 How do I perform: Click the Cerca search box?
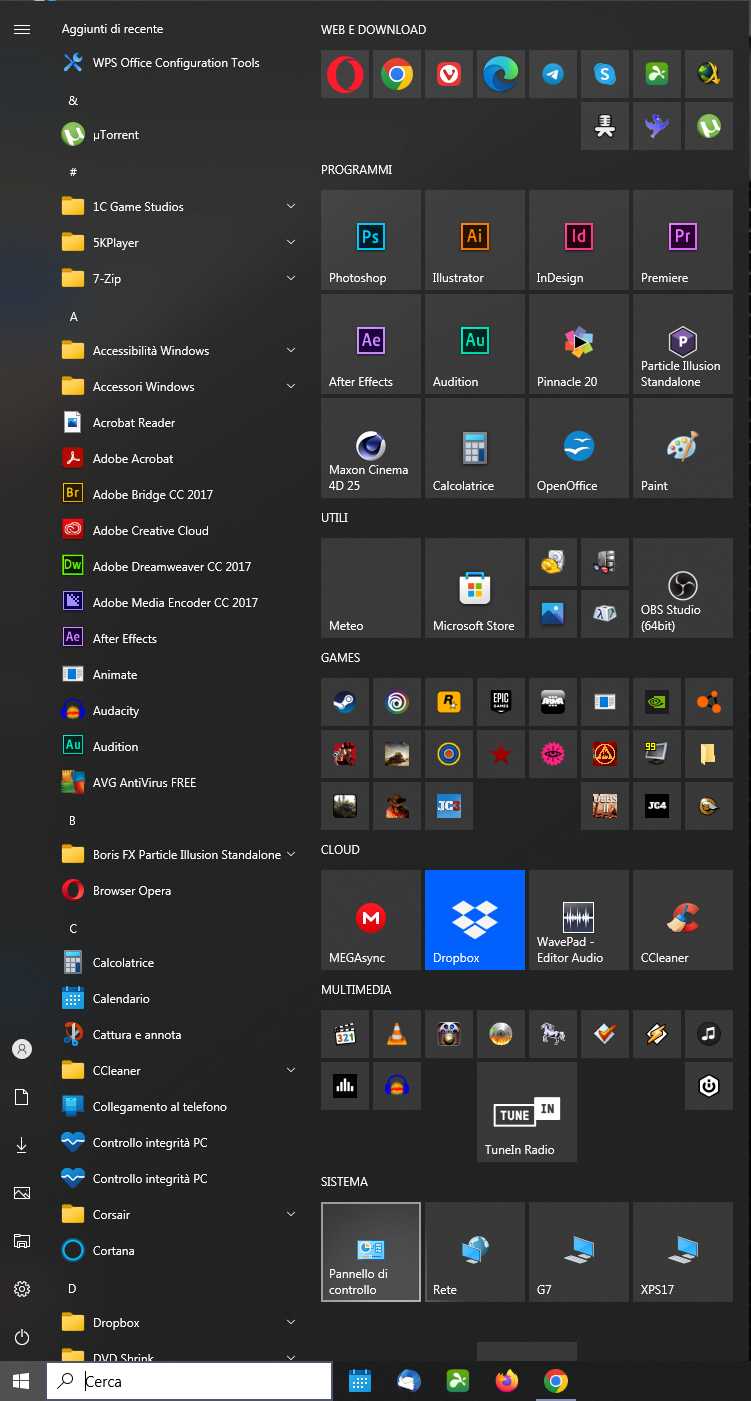[189, 1381]
